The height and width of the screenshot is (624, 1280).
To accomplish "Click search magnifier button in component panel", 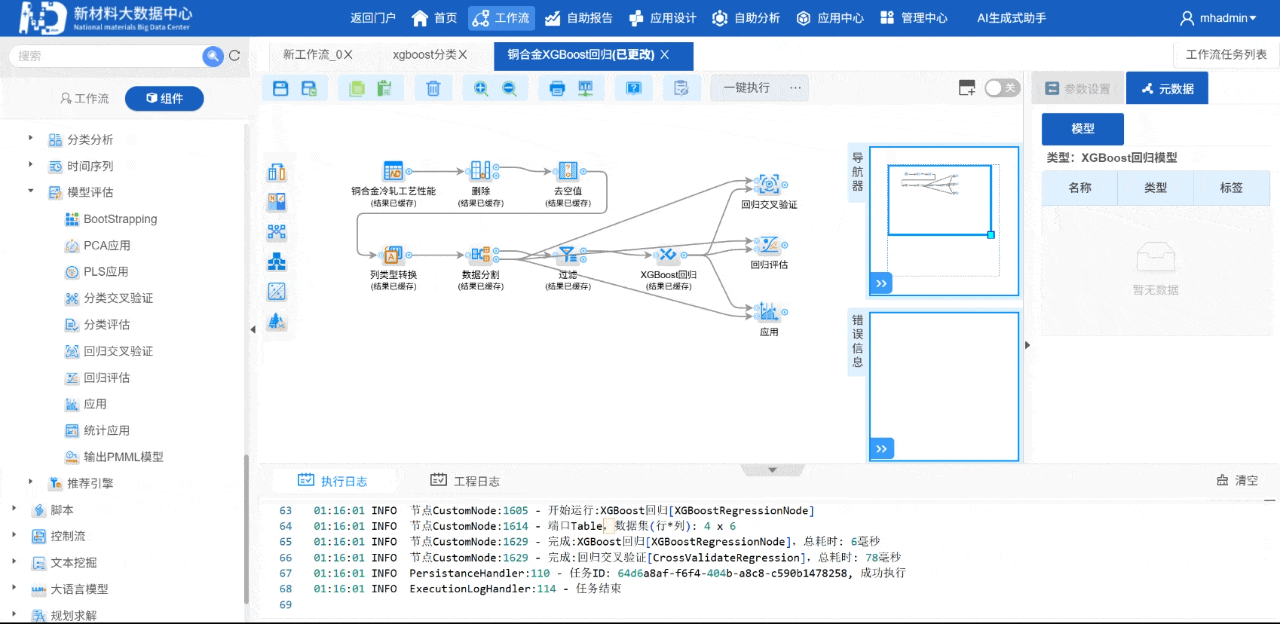I will [x=212, y=56].
